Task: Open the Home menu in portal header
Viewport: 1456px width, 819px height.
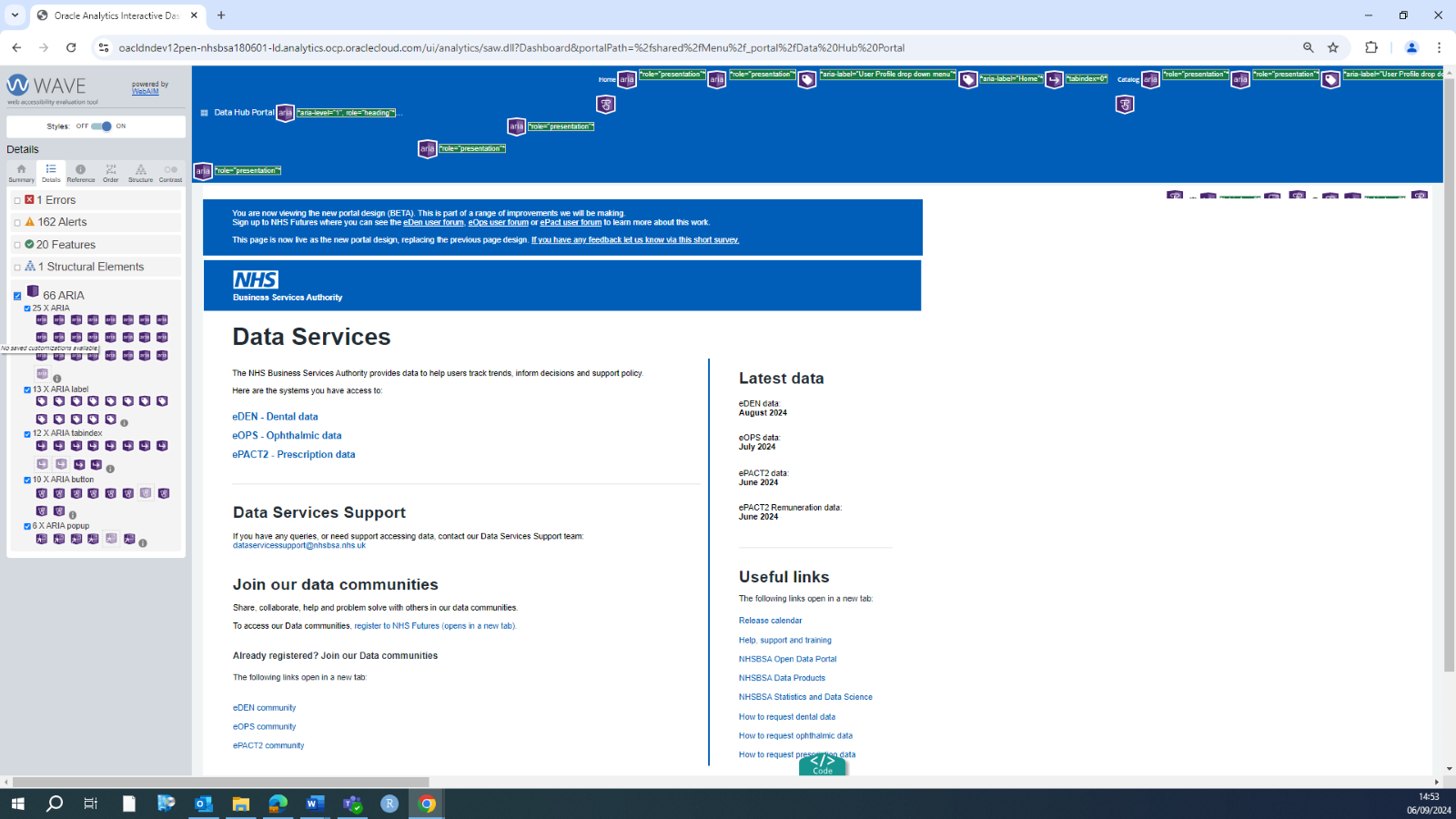Action: tap(607, 80)
